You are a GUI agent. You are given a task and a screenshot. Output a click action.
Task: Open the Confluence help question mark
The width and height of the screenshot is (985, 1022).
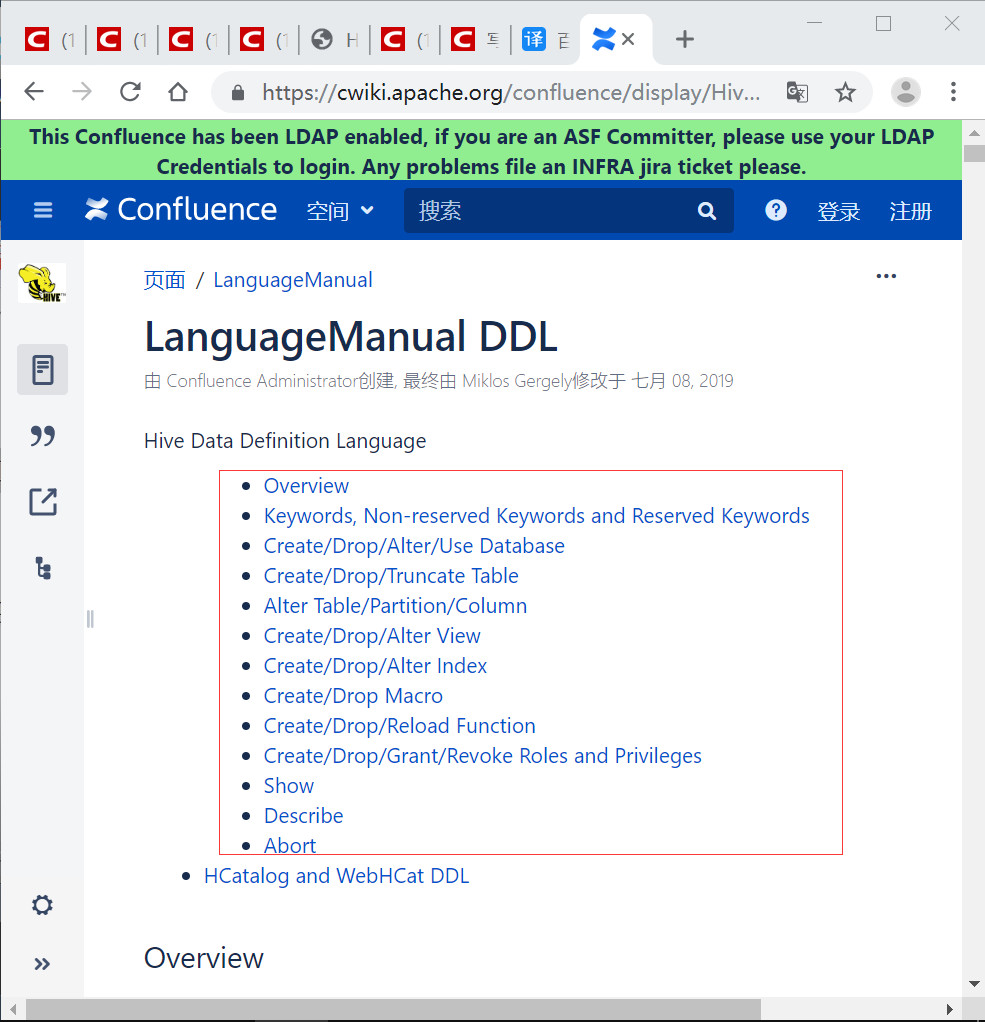(776, 210)
